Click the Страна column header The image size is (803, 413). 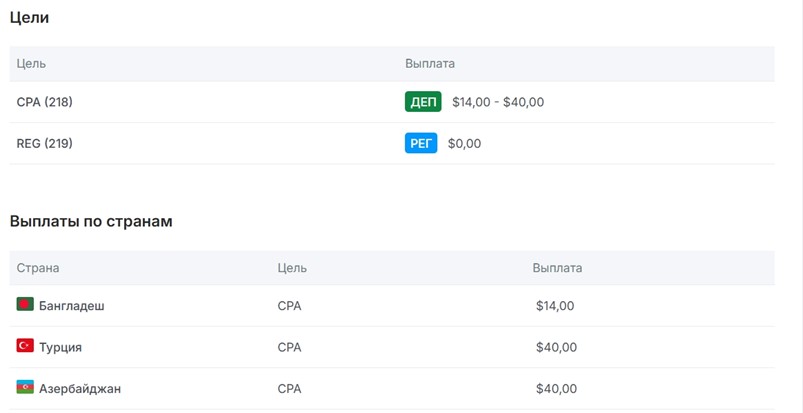click(x=38, y=268)
